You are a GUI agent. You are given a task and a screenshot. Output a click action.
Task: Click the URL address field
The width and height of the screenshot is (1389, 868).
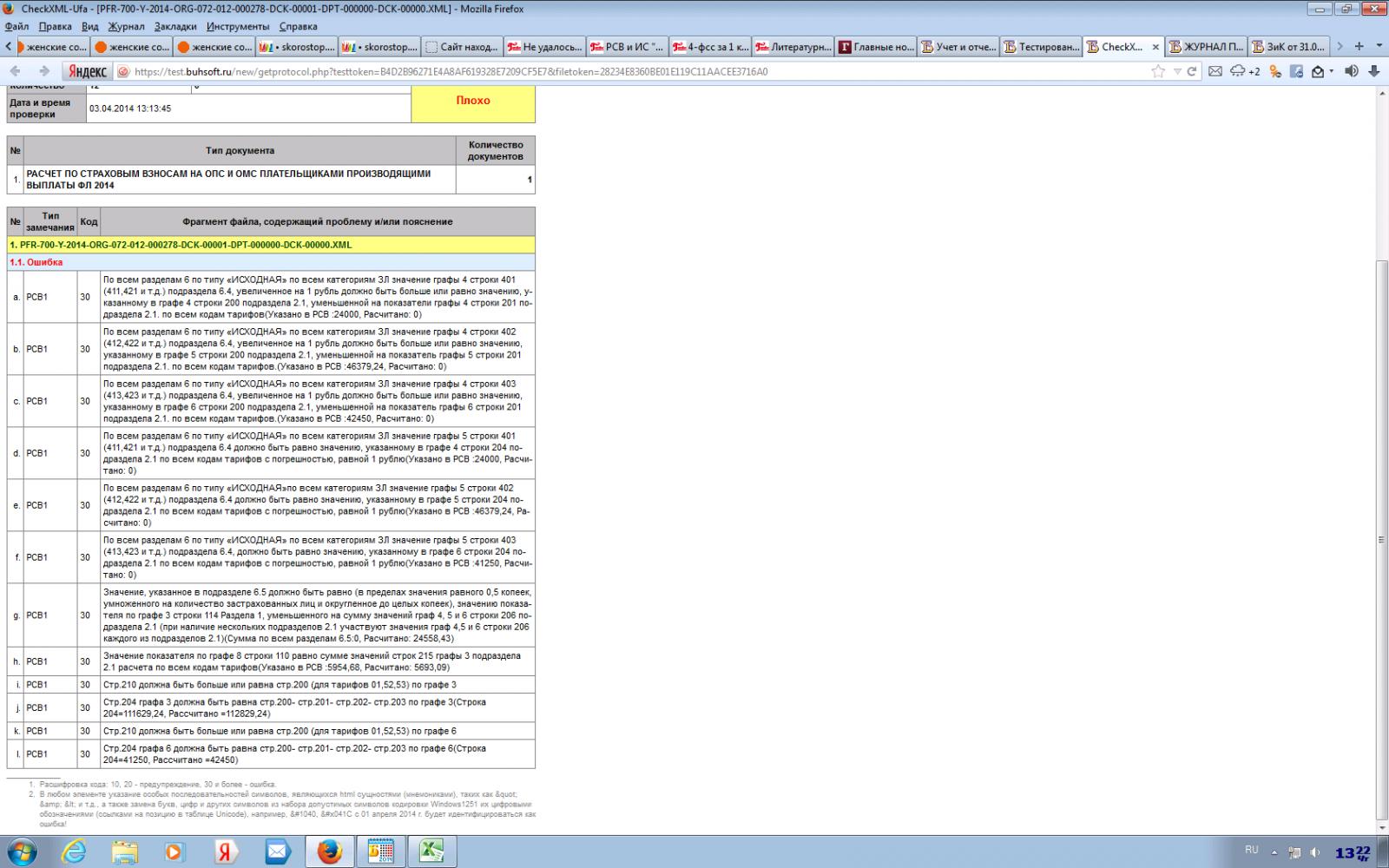coord(608,71)
